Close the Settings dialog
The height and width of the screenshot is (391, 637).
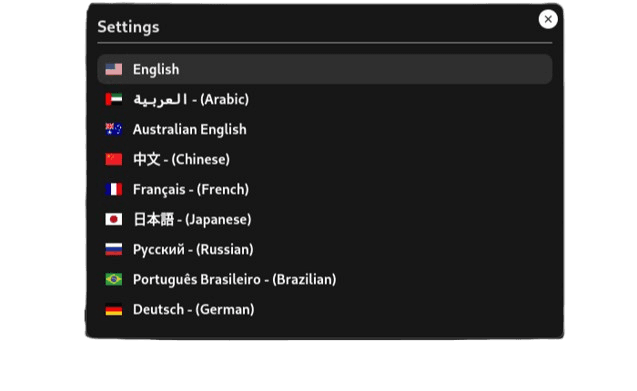pyautogui.click(x=548, y=19)
